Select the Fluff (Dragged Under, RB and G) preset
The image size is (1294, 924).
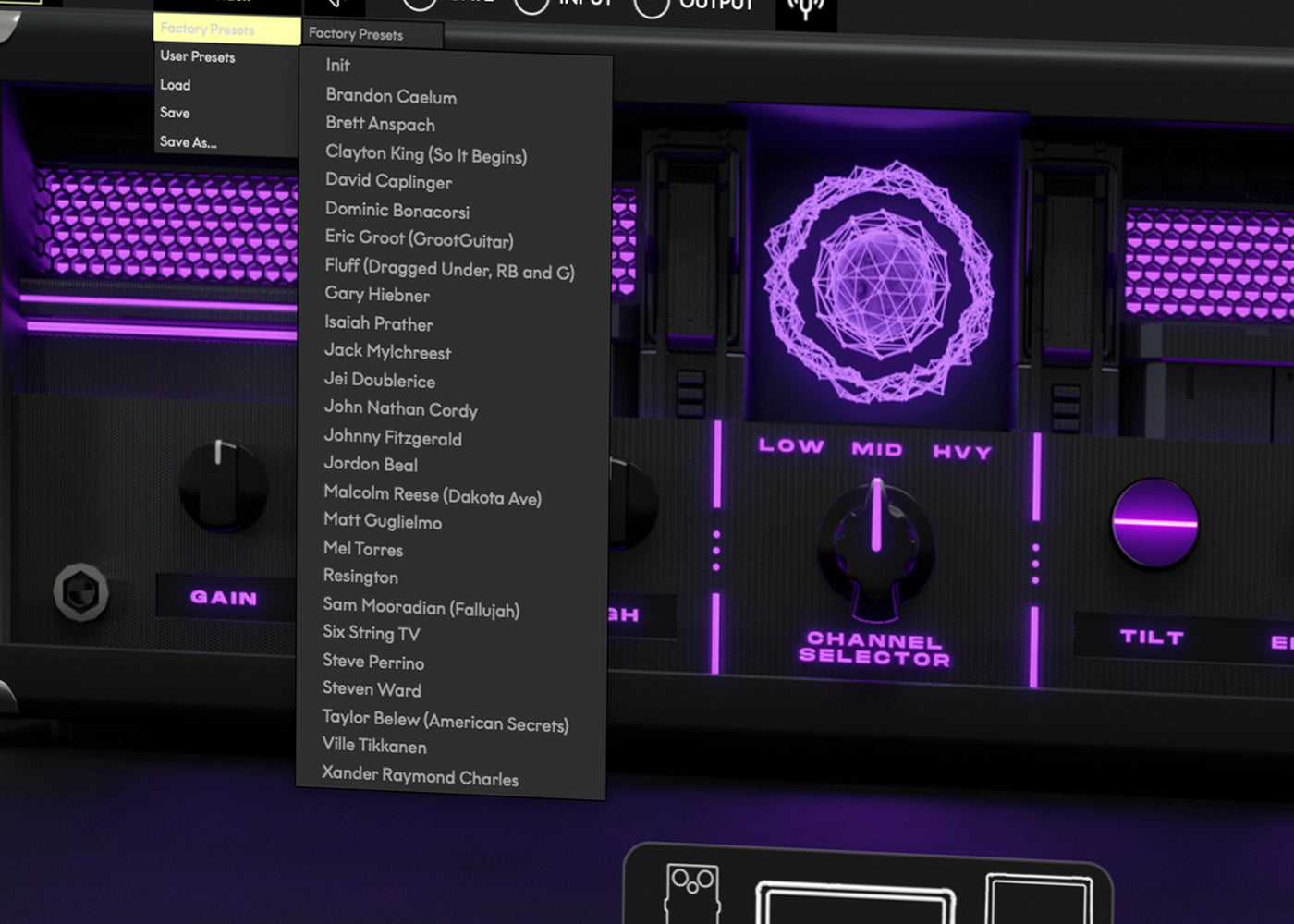(x=449, y=269)
